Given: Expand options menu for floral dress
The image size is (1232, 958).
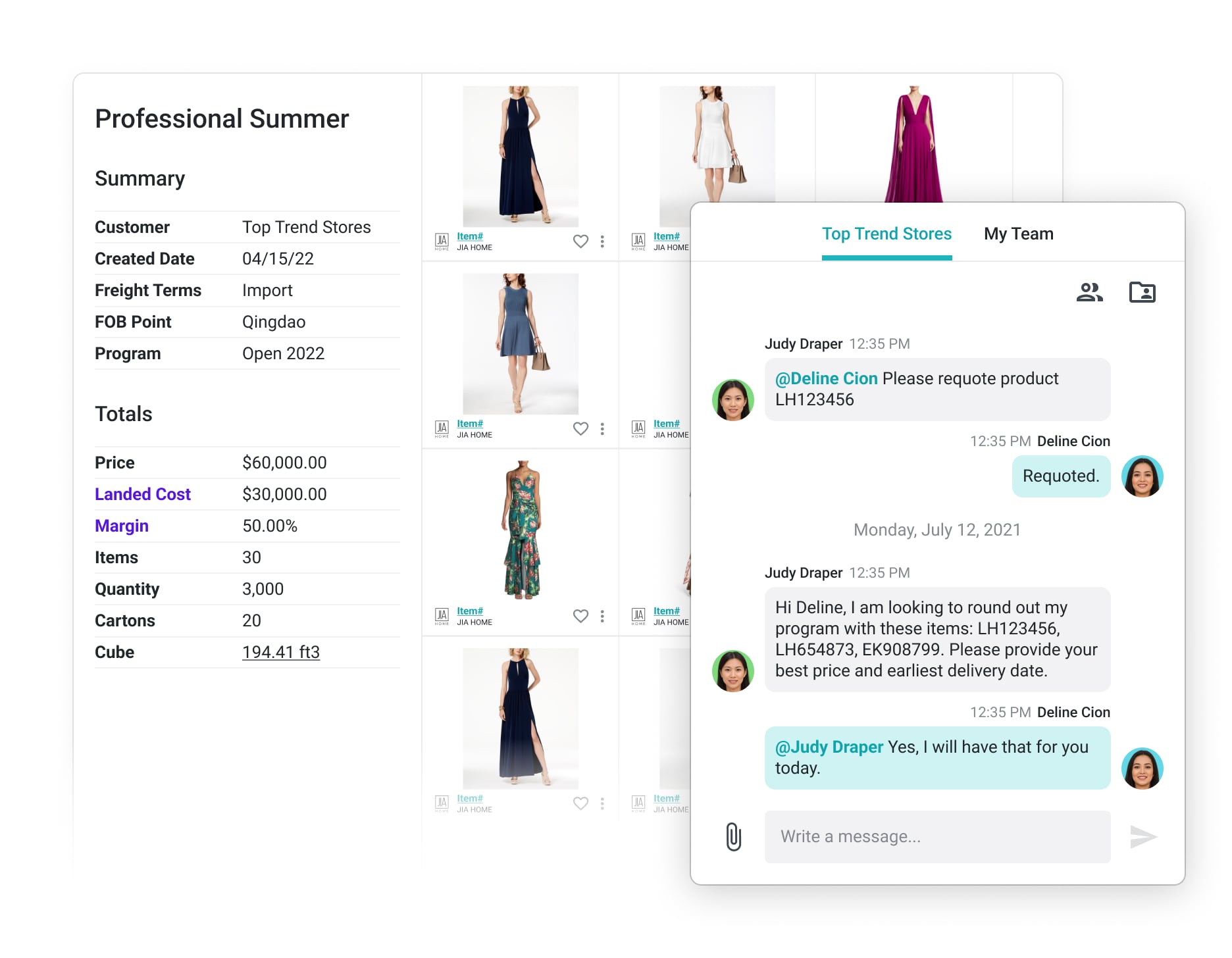Looking at the screenshot, I should click(602, 617).
